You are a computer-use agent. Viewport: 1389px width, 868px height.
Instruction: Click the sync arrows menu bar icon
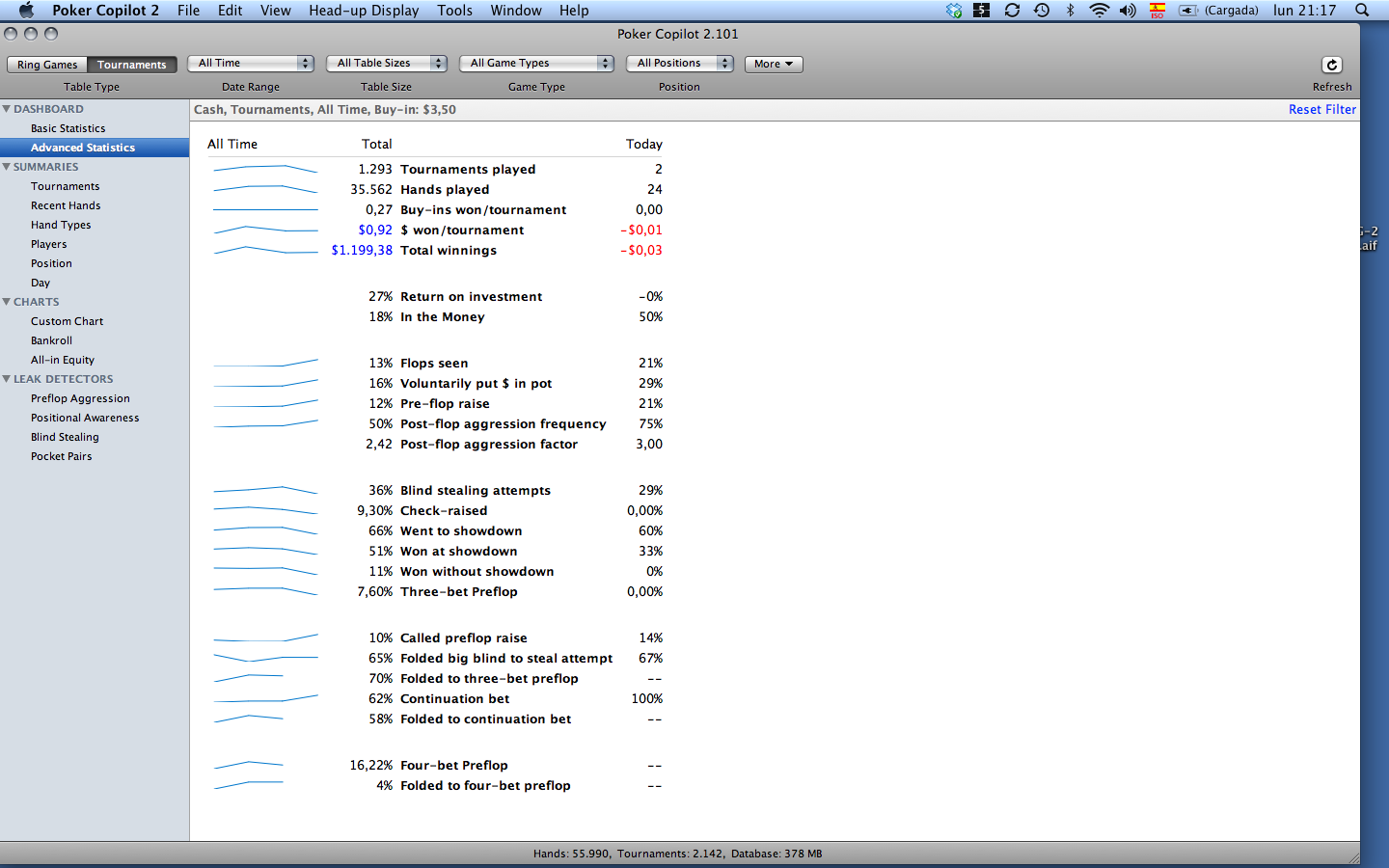1012,10
